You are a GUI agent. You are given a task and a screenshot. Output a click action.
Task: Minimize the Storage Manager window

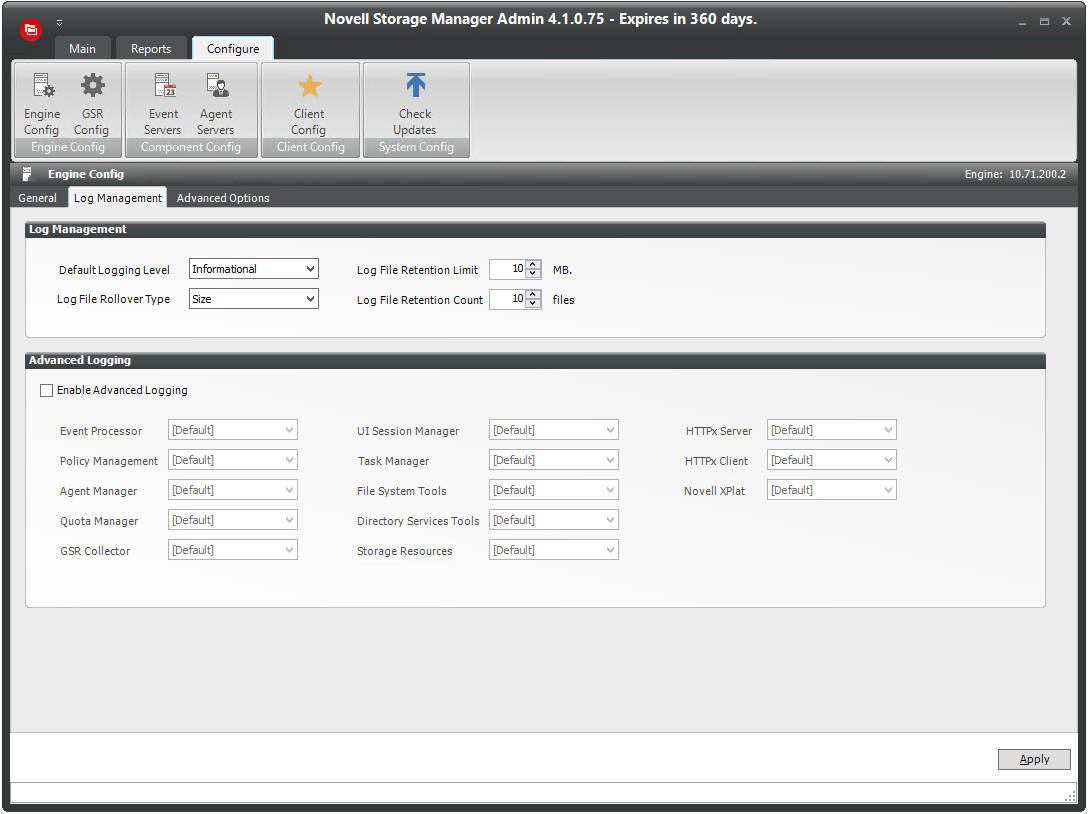click(1022, 22)
